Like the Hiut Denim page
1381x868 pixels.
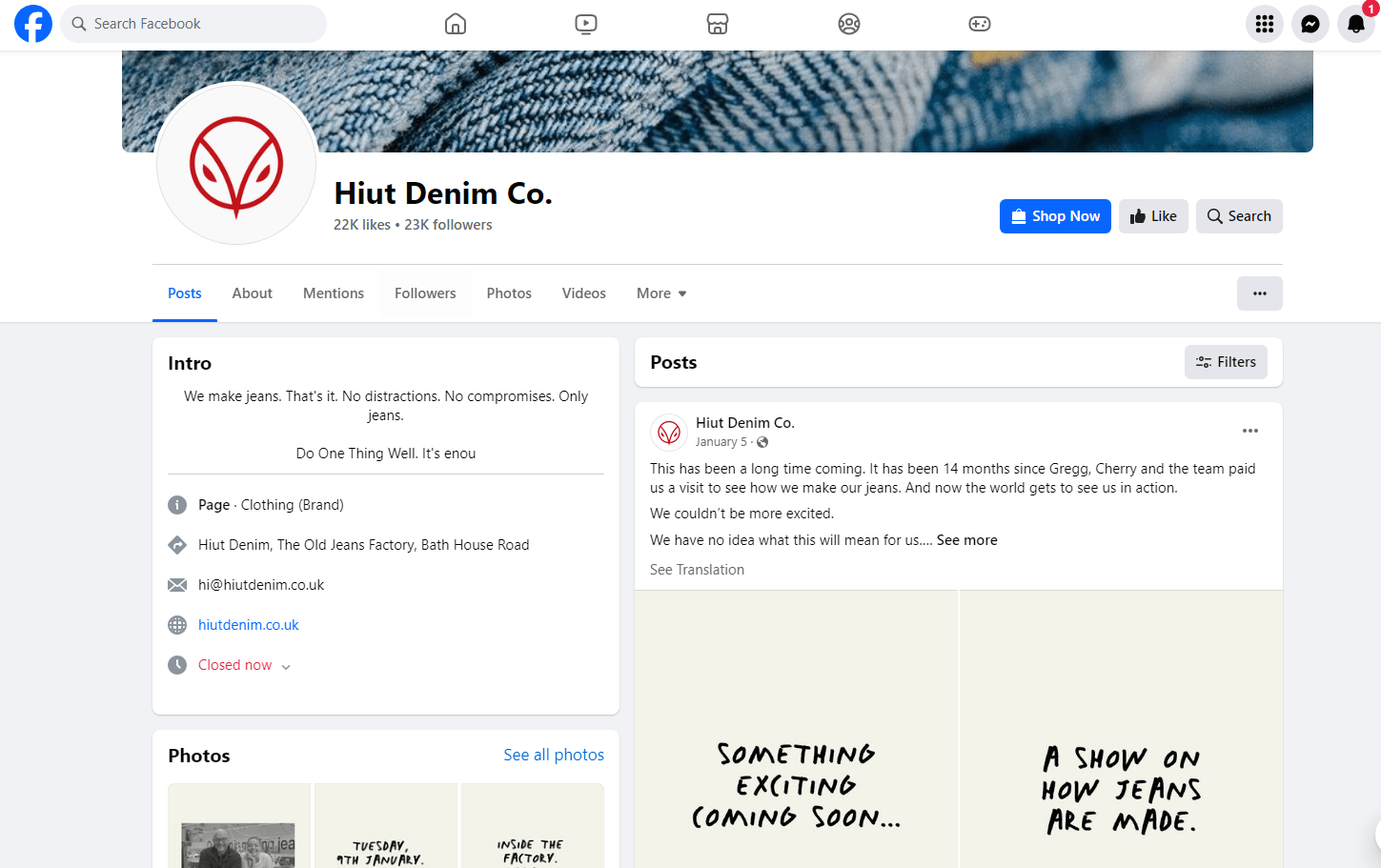click(1153, 216)
